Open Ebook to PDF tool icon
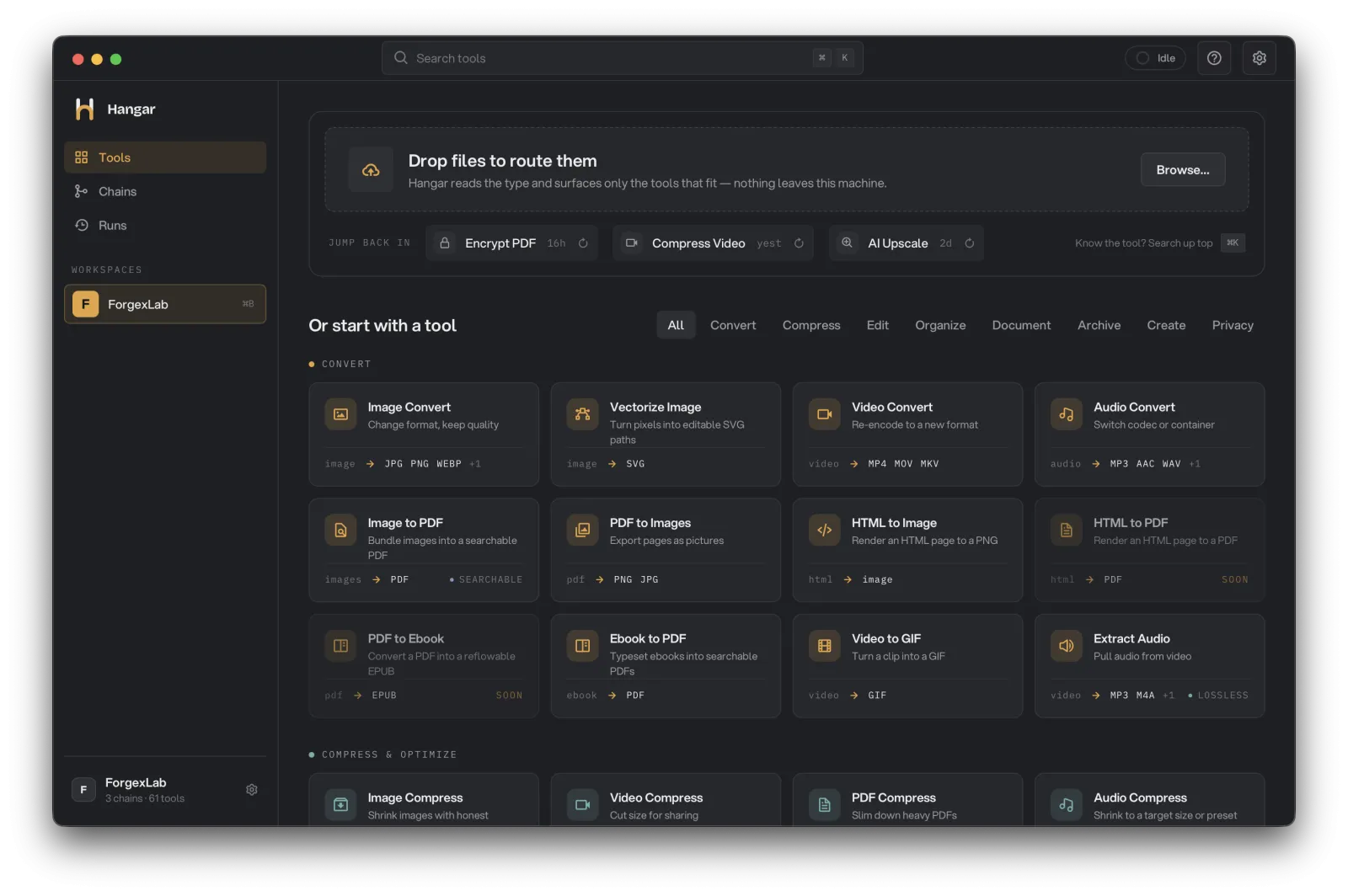Viewport: 1348px width, 896px height. tap(582, 646)
